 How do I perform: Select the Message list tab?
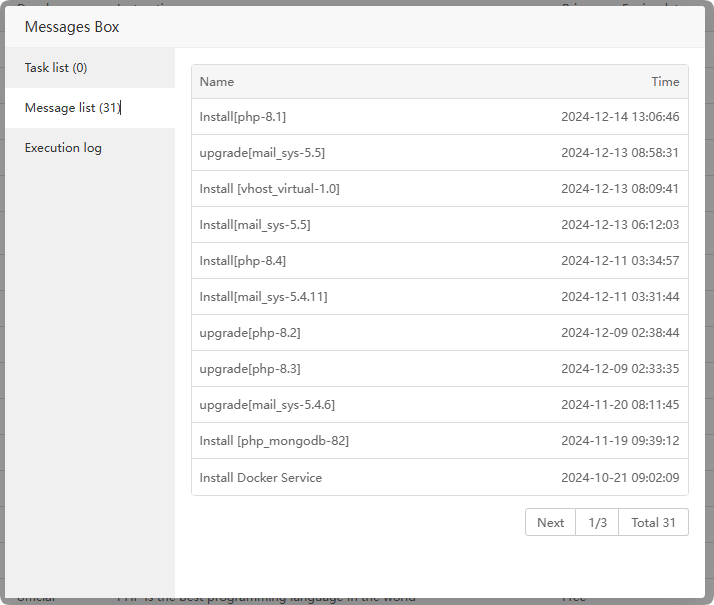73,108
